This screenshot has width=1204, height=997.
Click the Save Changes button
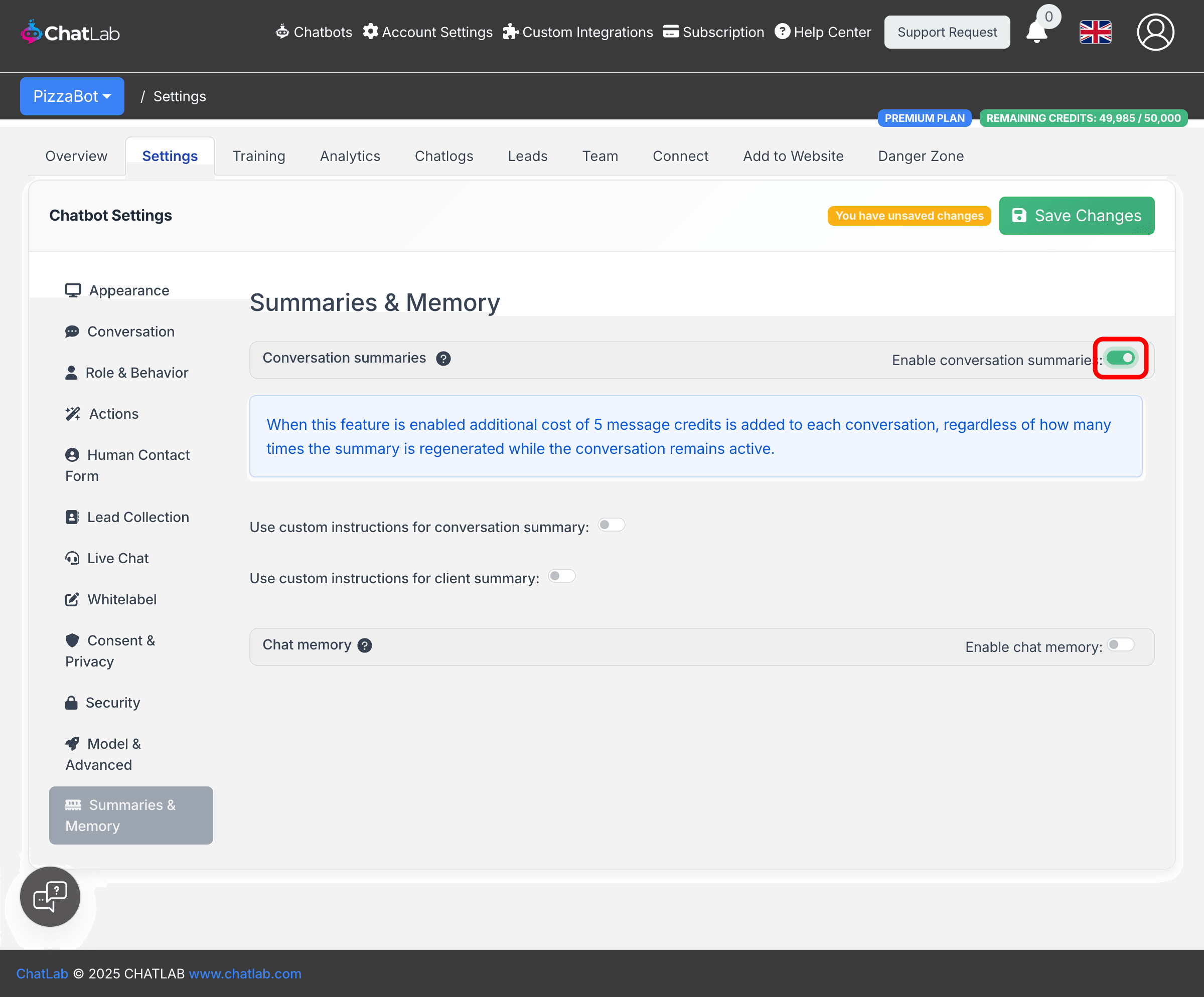pos(1076,216)
